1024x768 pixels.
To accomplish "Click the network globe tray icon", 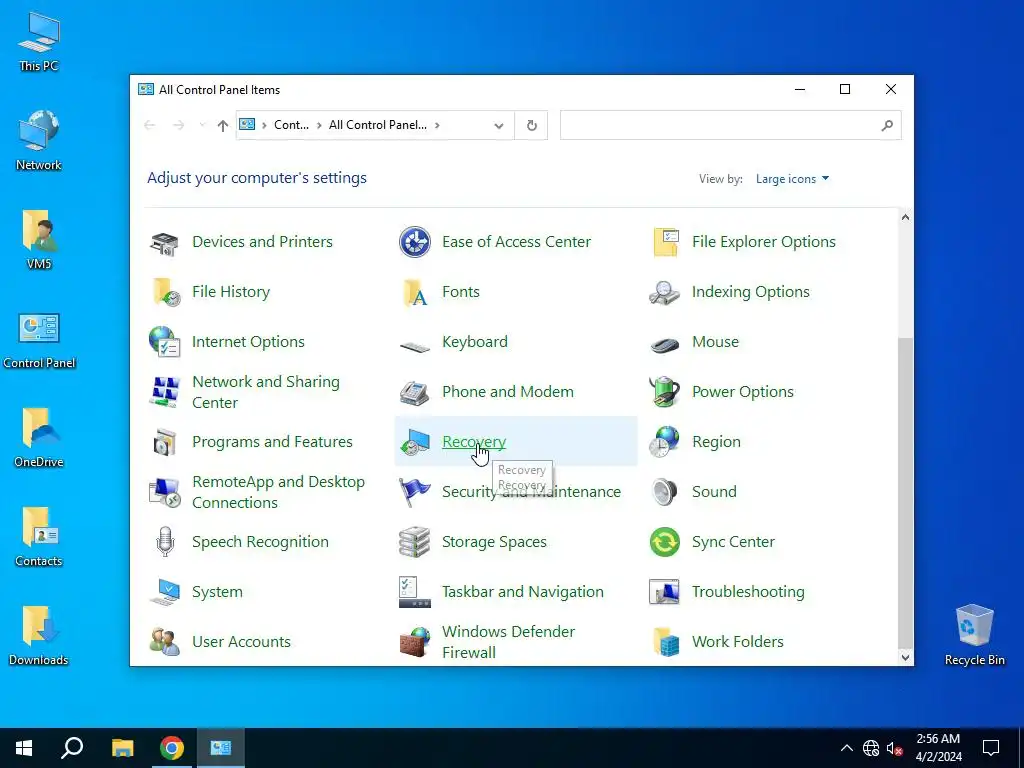I will pos(871,748).
